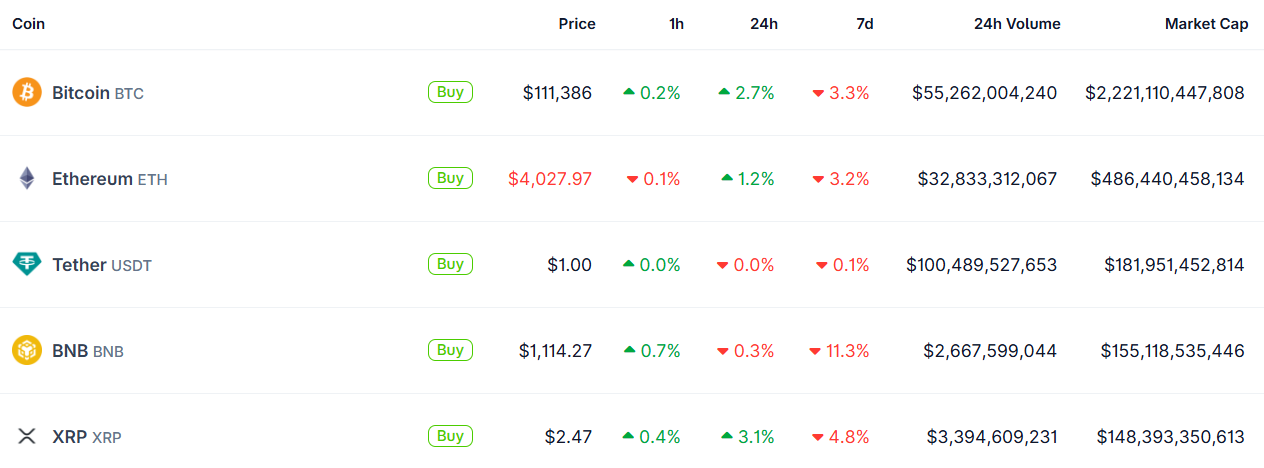Sort by Market Cap column header

[x=1206, y=24]
